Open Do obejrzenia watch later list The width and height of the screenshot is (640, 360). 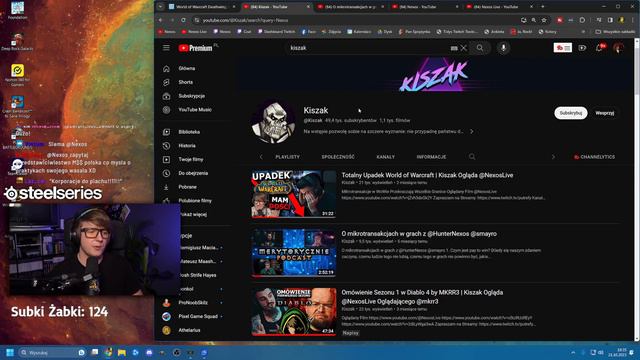point(193,173)
